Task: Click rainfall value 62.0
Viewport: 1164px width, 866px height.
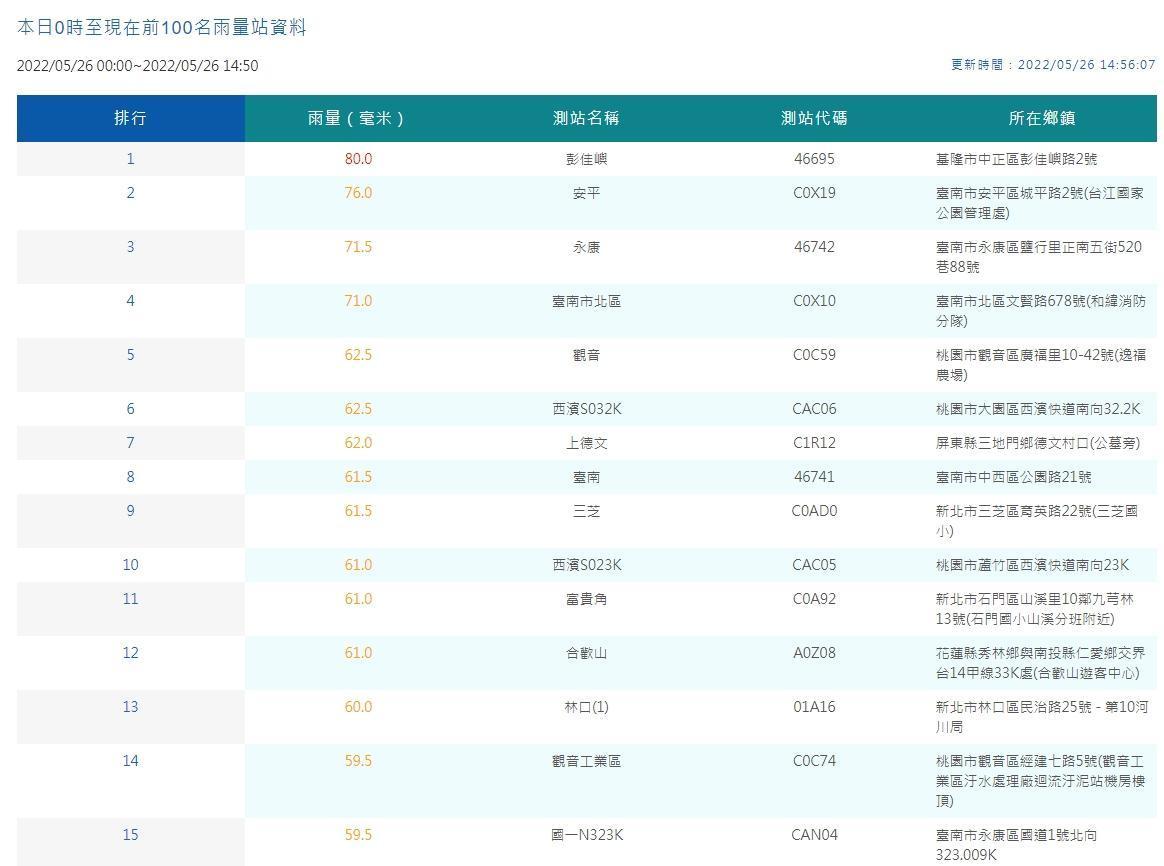Action: click(x=359, y=443)
